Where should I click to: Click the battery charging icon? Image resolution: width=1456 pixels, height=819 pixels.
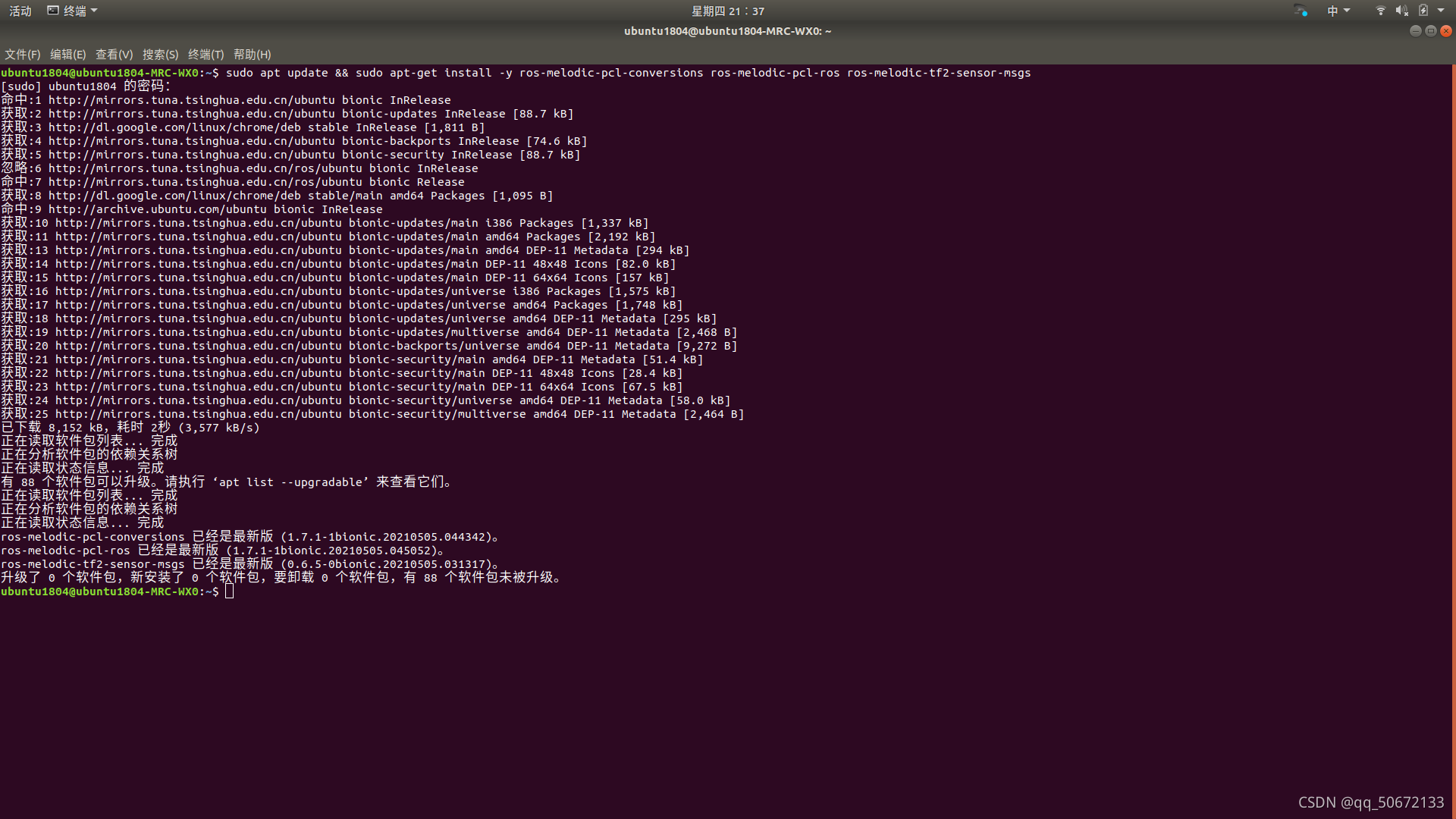pos(1423,11)
